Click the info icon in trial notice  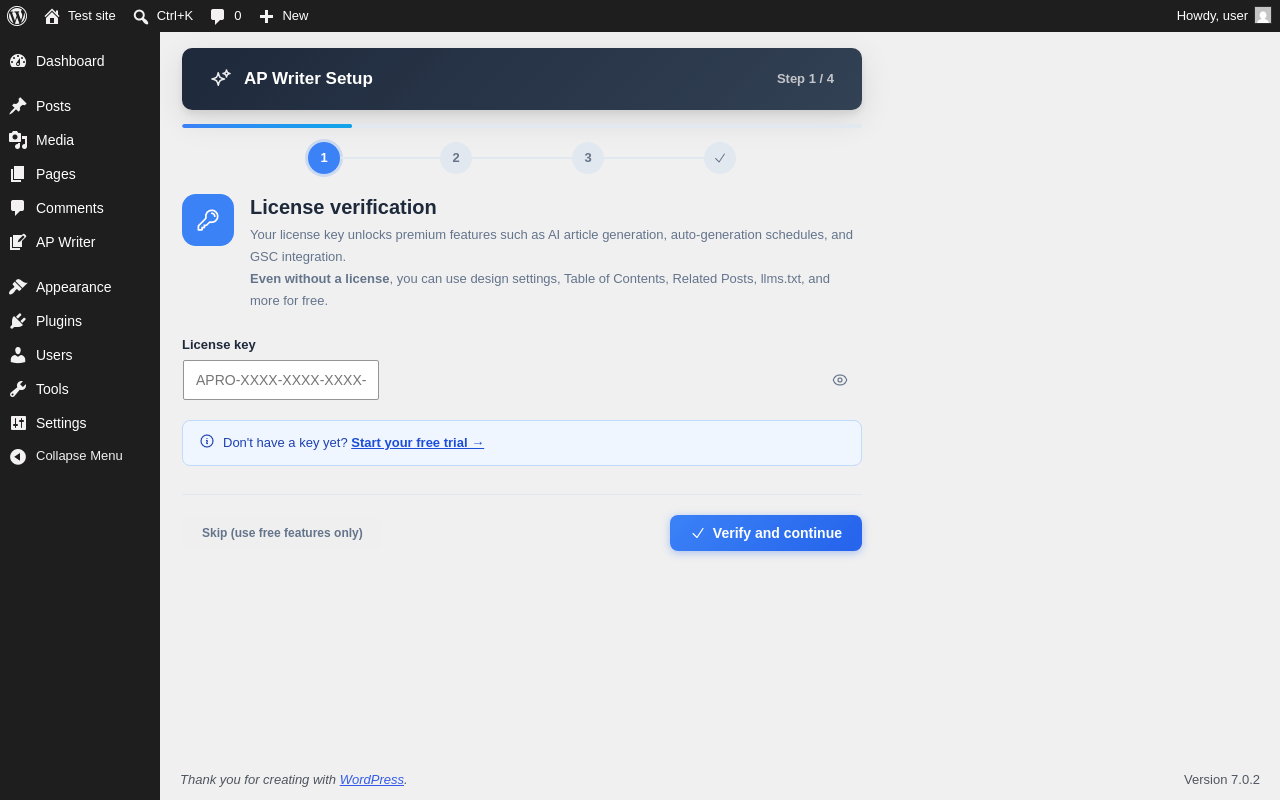207,441
